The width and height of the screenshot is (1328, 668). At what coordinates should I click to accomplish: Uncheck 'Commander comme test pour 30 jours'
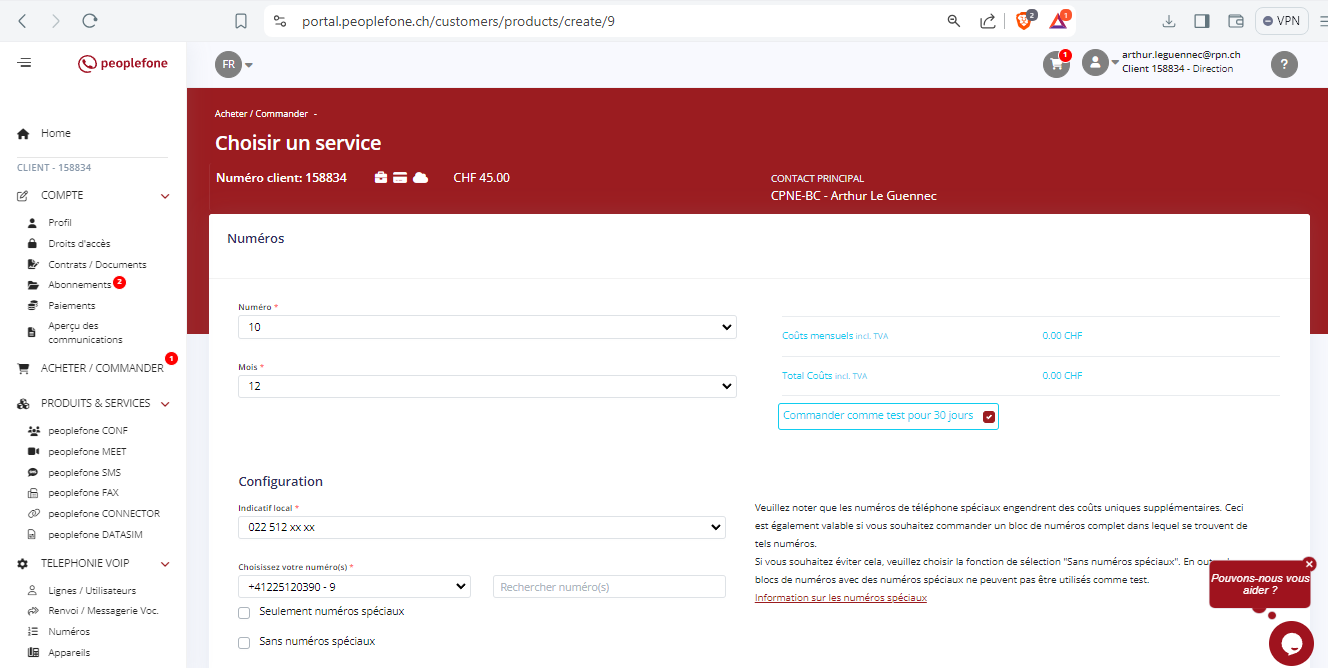(989, 417)
